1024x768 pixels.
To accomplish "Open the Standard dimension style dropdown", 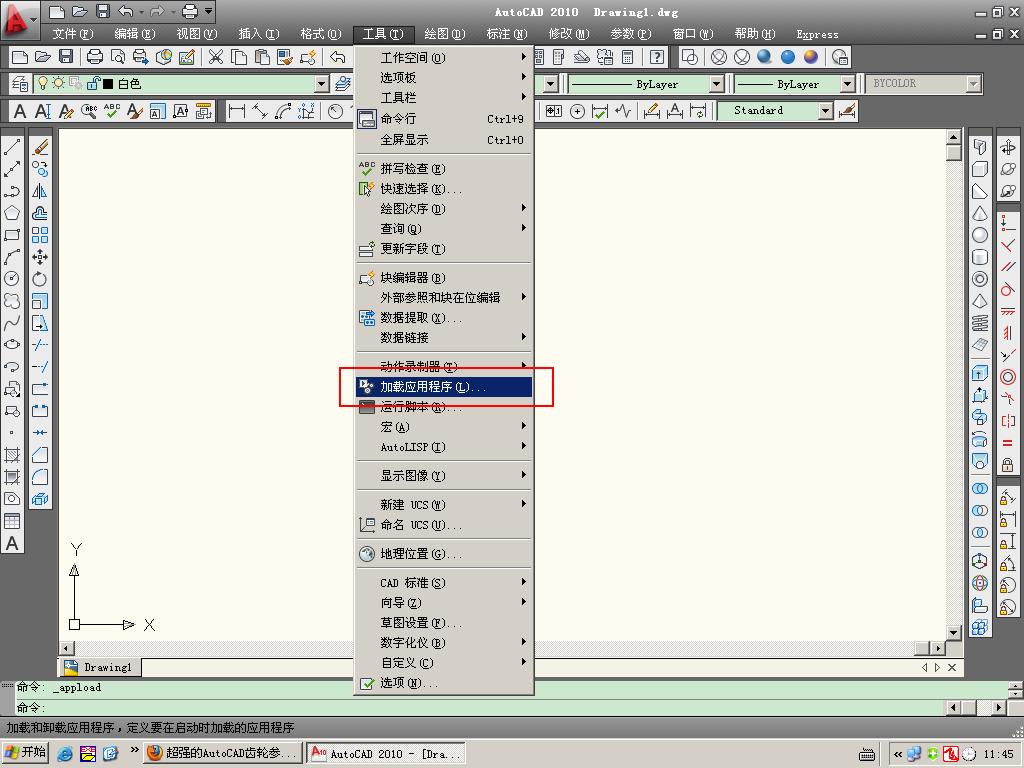I will click(x=825, y=111).
